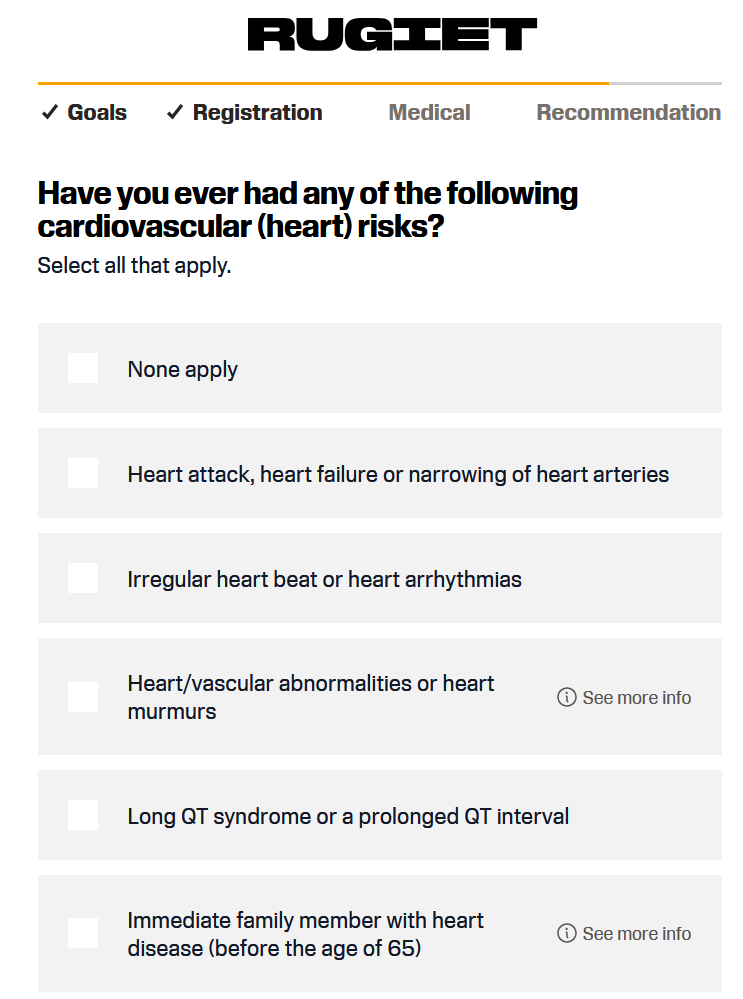Check Heart/vascular abnormalities or heart murmurs box
This screenshot has width=743, height=999.
[x=83, y=697]
